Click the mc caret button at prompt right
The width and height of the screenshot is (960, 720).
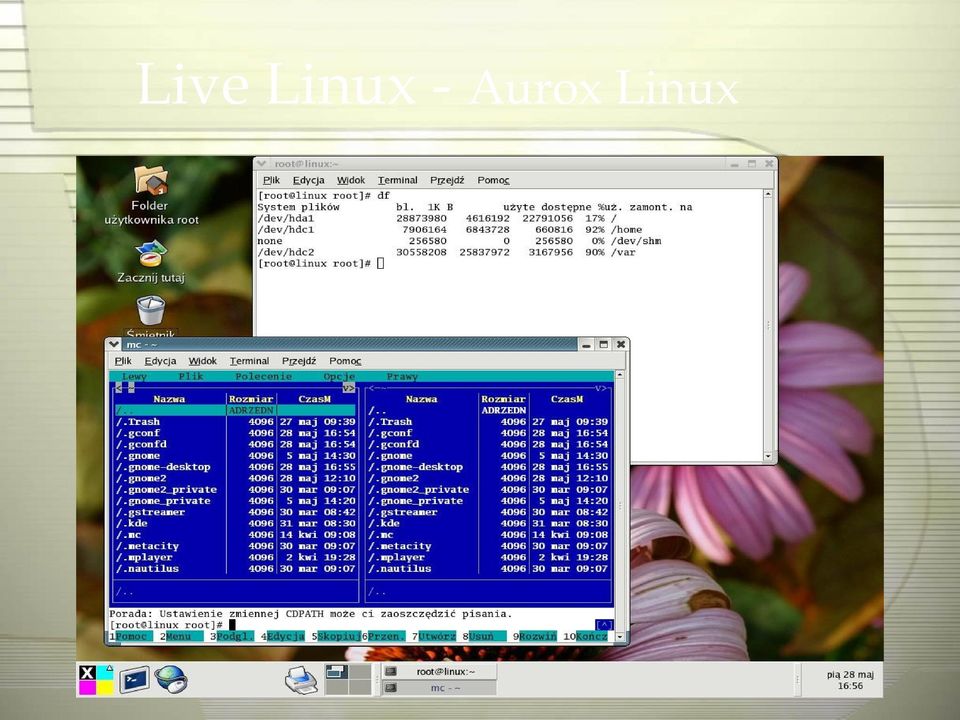(x=604, y=625)
